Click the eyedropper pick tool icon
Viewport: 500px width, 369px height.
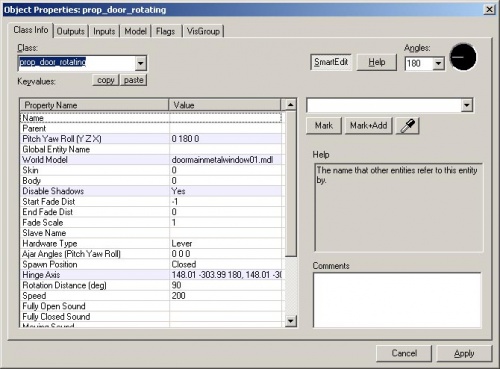click(x=407, y=126)
